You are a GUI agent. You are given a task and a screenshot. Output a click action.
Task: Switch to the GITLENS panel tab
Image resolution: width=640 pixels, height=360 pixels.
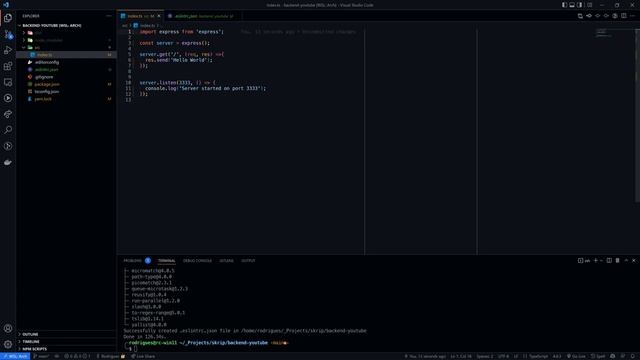click(x=227, y=260)
